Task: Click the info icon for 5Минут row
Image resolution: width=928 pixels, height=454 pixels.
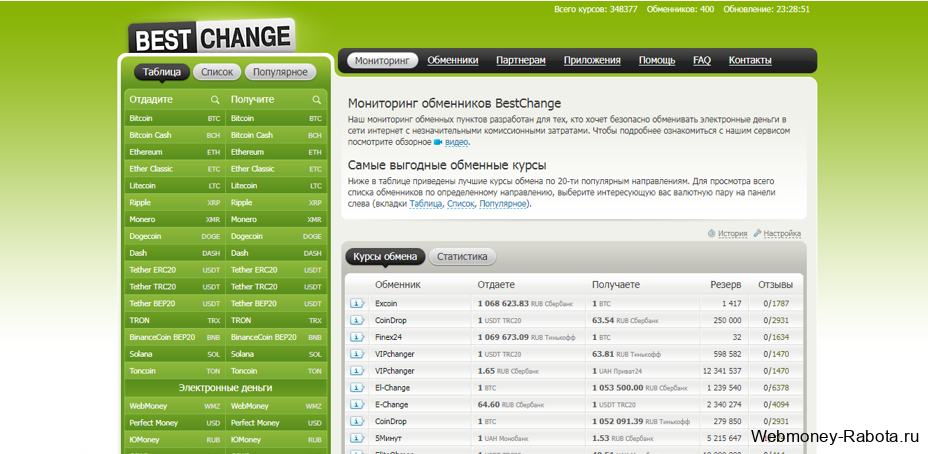Action: pos(357,439)
